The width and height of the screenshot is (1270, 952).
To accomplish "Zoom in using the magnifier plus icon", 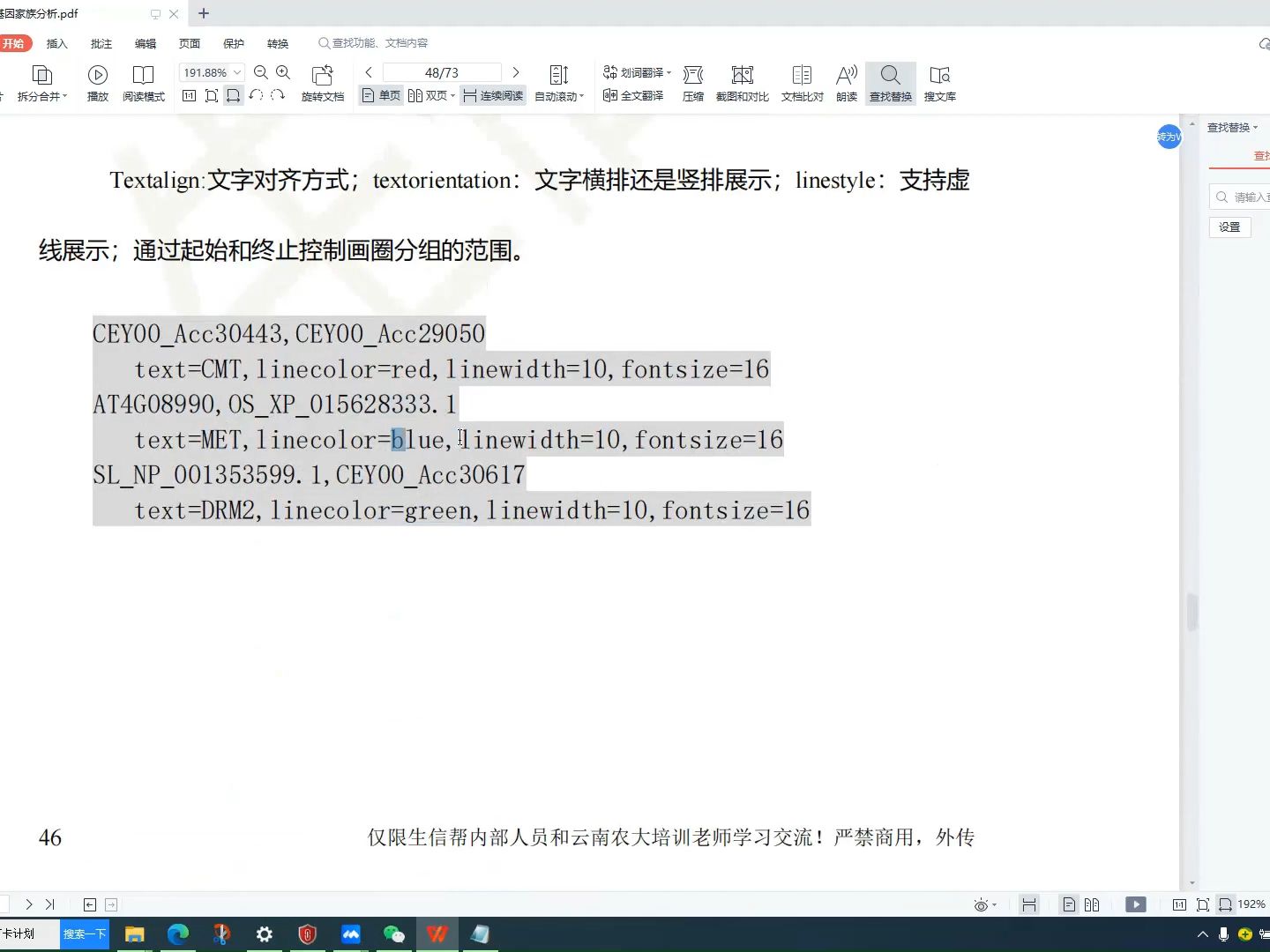I will click(283, 72).
